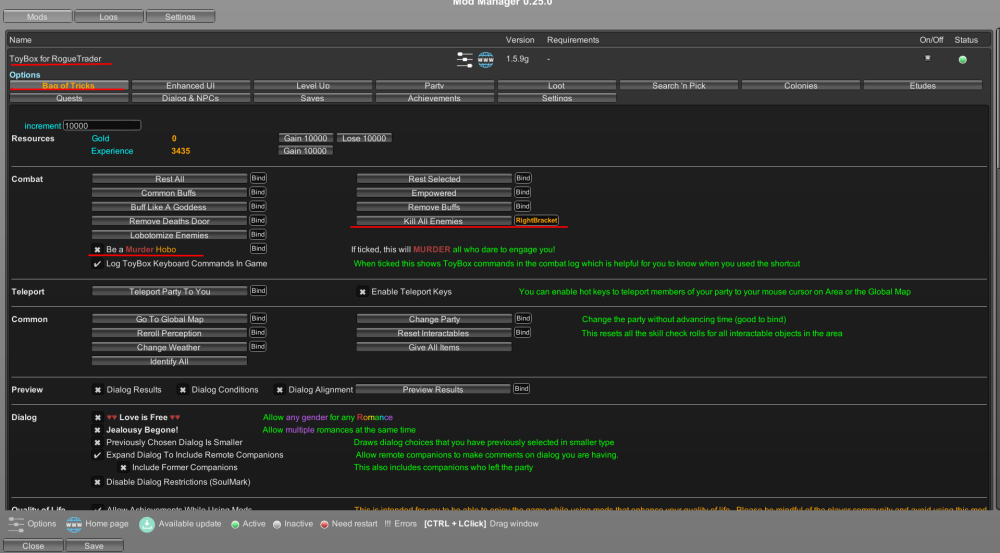The height and width of the screenshot is (553, 1000).
Task: Click Change Weather button
Action: 170,347
